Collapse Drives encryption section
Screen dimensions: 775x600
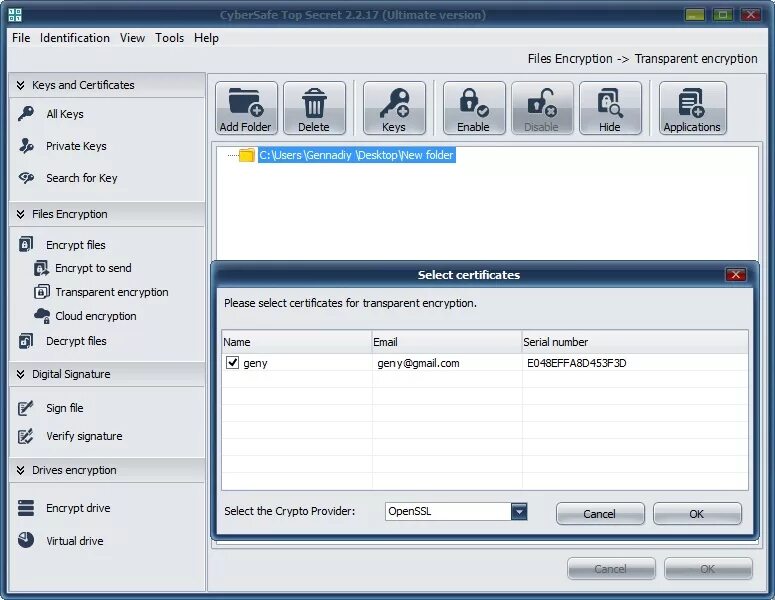(x=20, y=470)
